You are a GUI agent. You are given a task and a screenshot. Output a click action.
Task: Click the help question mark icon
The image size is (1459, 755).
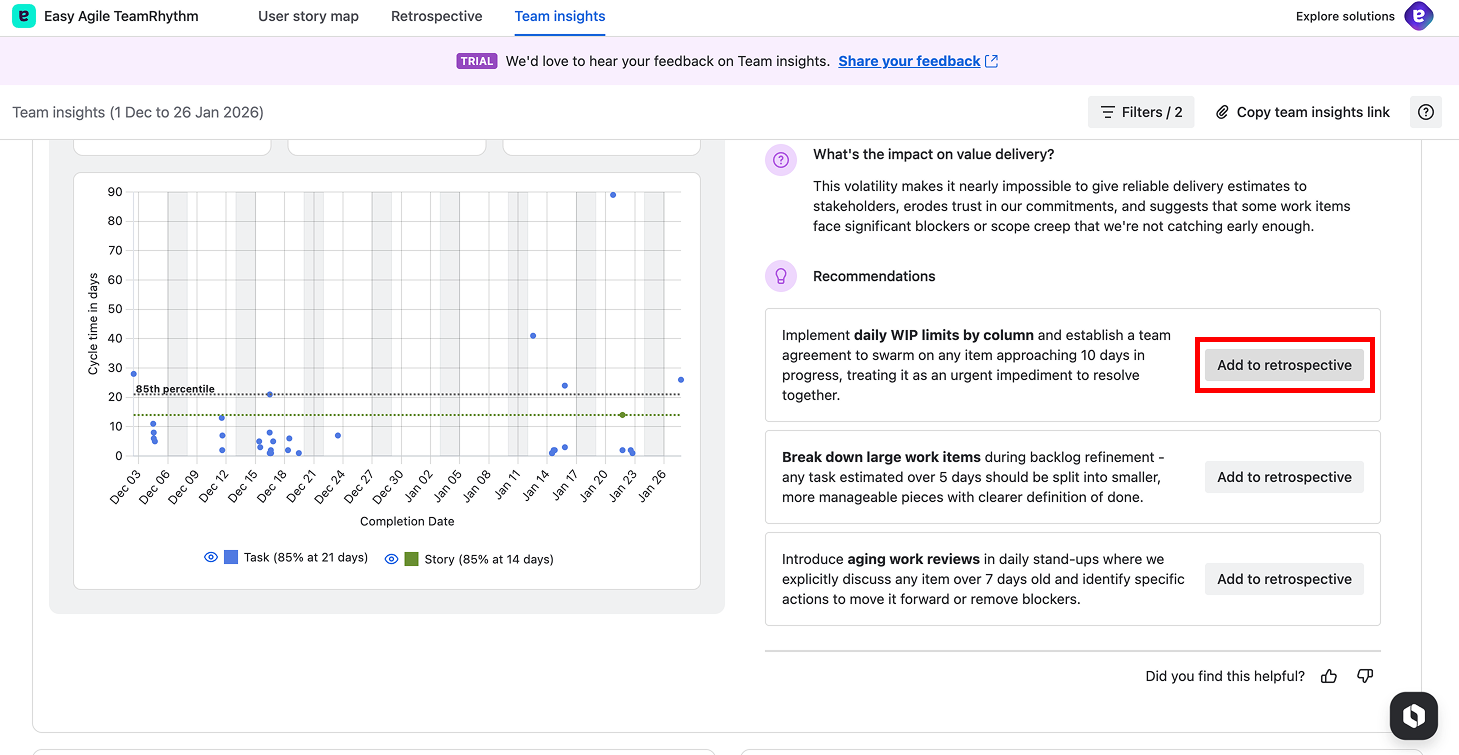1425,112
